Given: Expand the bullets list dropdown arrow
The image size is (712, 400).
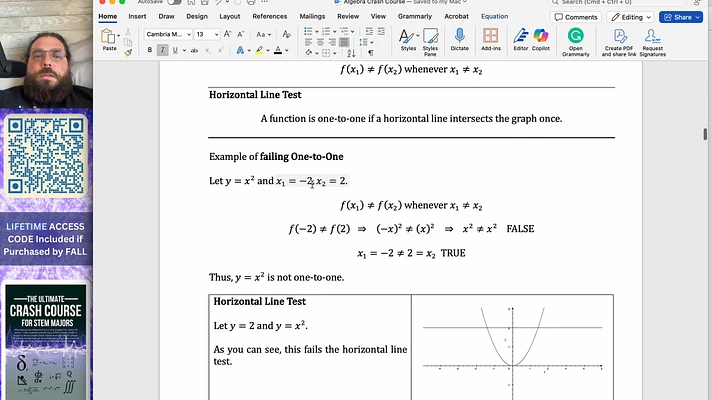Looking at the screenshot, I should 316,32.
